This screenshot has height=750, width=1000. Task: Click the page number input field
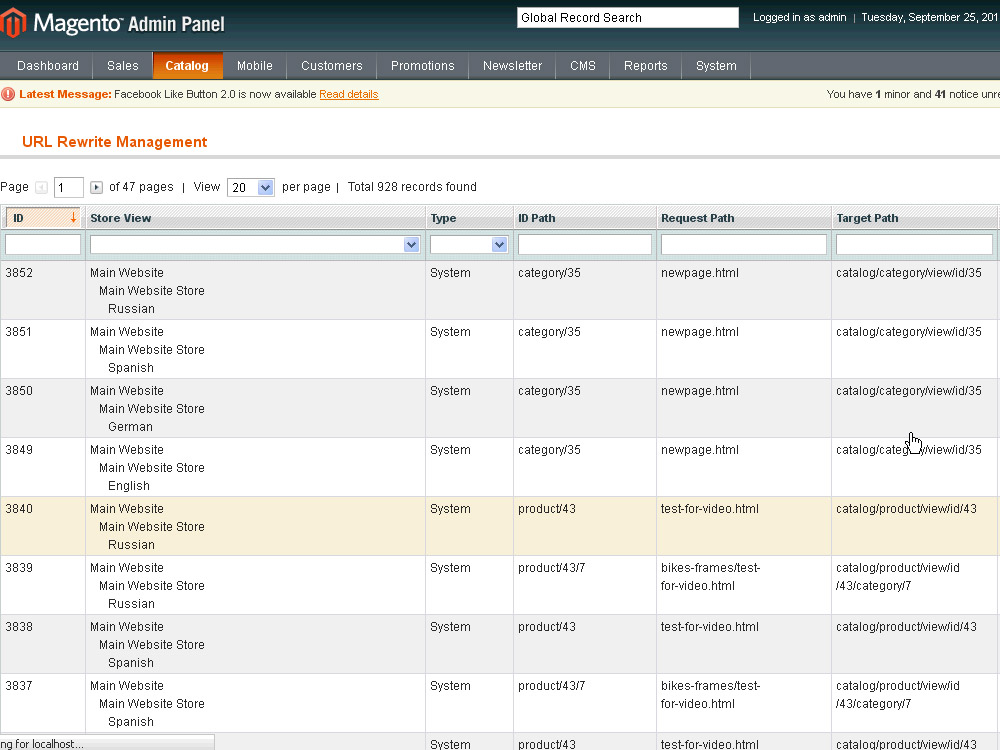click(x=69, y=187)
